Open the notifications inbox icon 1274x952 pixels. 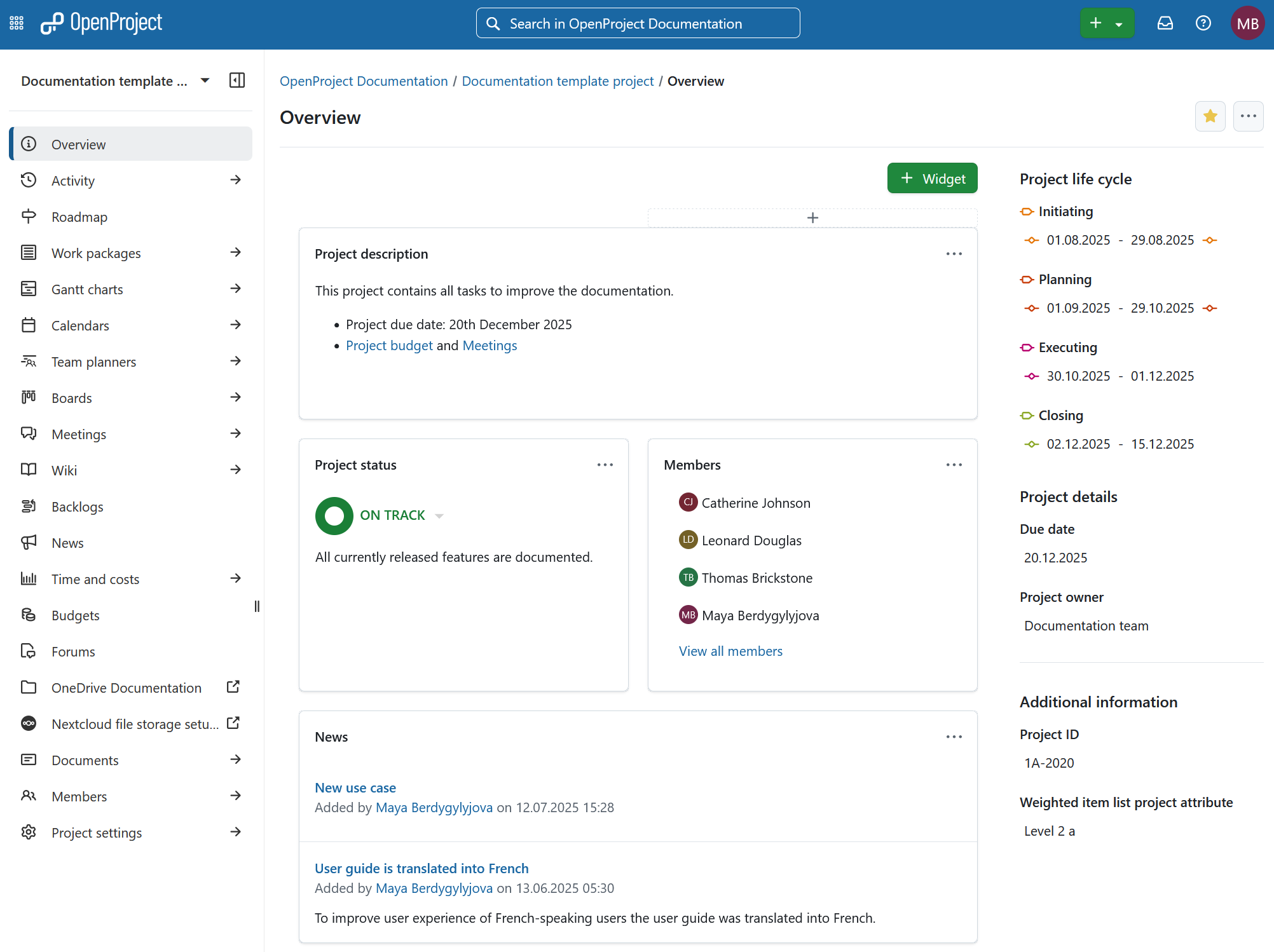(x=1165, y=23)
